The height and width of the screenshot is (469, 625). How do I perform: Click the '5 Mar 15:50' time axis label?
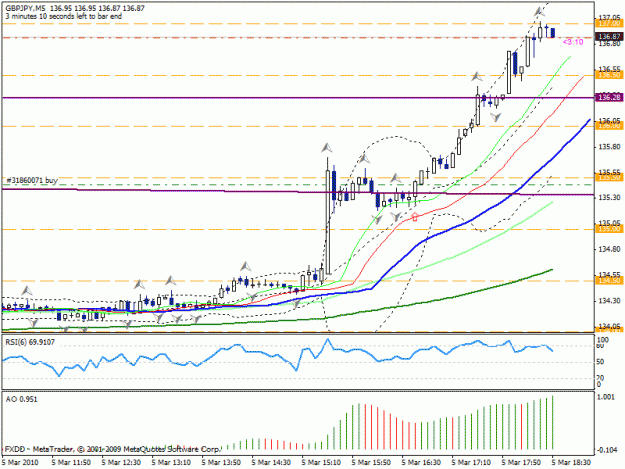click(x=371, y=463)
